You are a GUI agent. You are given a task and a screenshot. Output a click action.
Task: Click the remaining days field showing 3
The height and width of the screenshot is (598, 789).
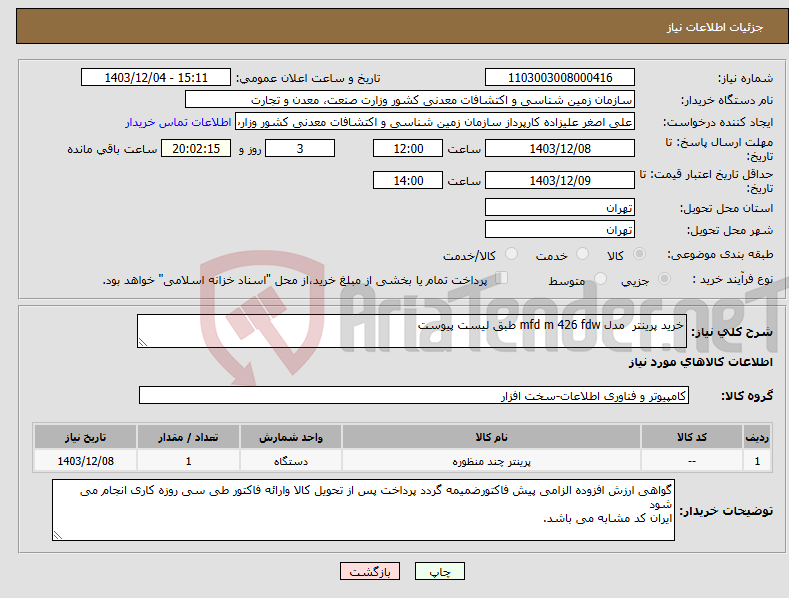300,148
